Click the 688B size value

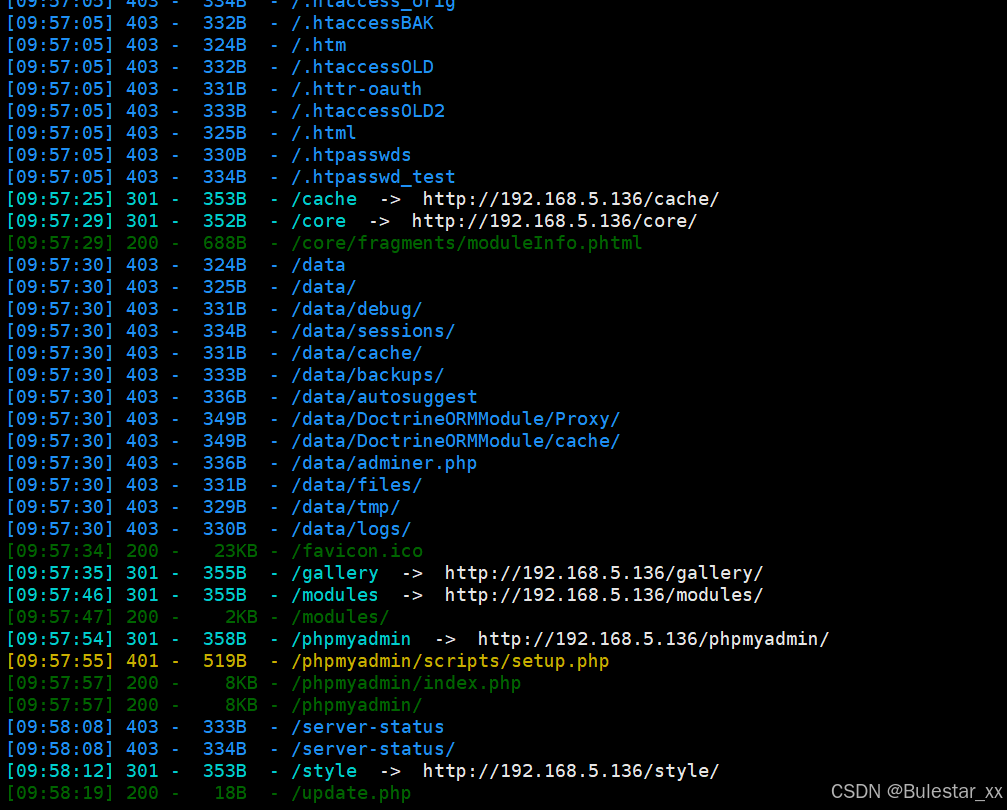pos(225,243)
